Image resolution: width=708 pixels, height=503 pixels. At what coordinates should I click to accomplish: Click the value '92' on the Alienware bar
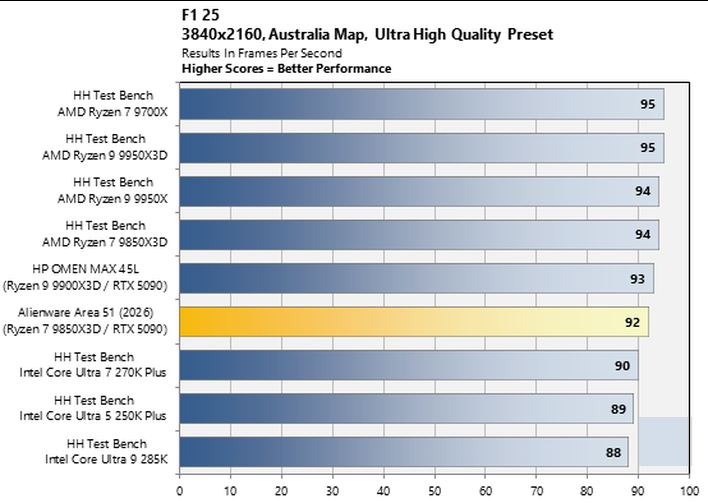[x=633, y=322]
